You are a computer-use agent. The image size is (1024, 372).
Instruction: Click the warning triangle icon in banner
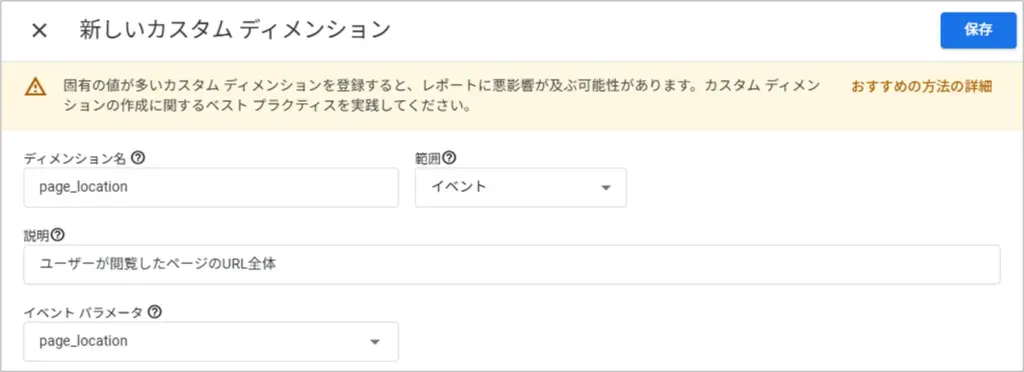pos(35,87)
